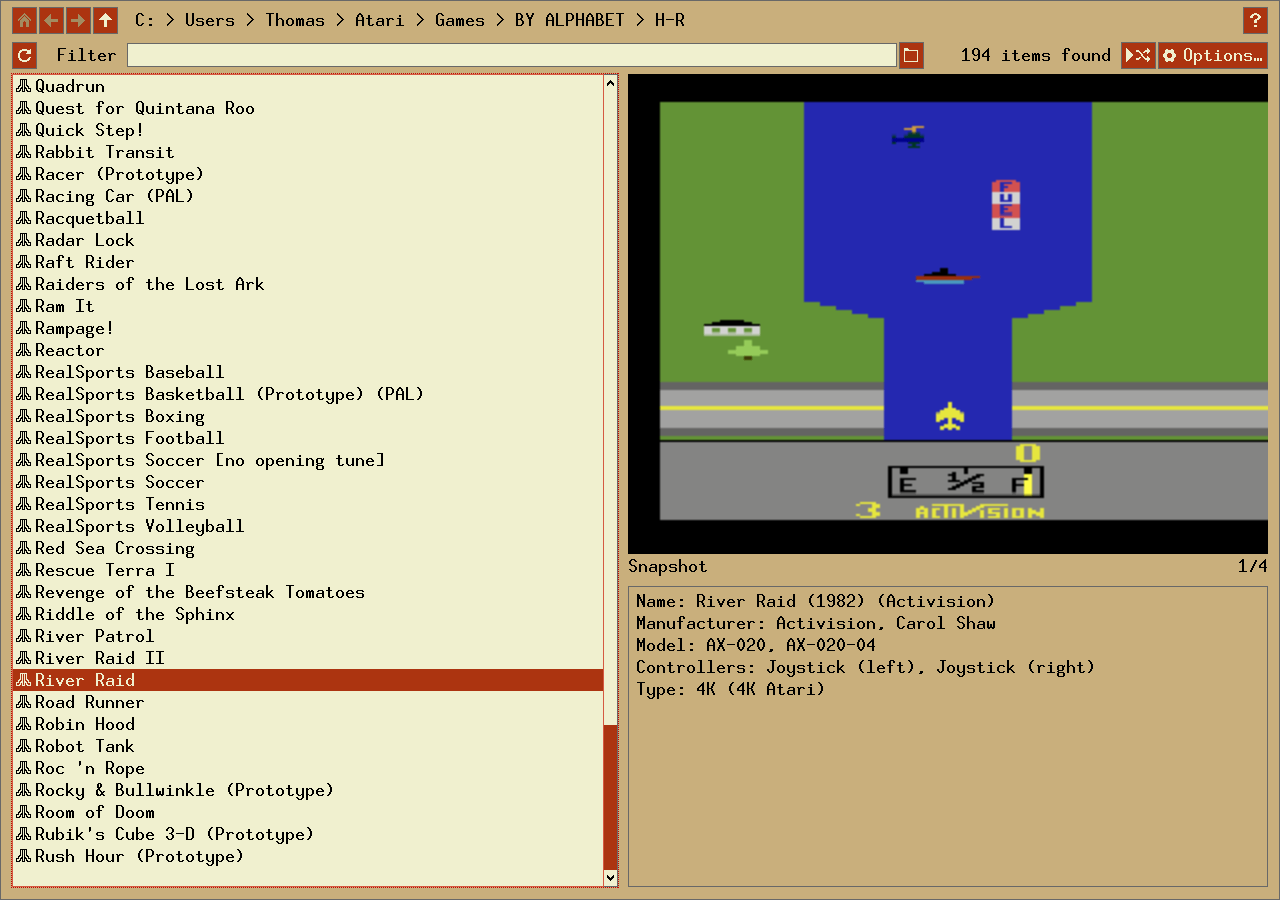The image size is (1280, 900).
Task: Select Riddle of the Sphinx
Action: pos(308,614)
